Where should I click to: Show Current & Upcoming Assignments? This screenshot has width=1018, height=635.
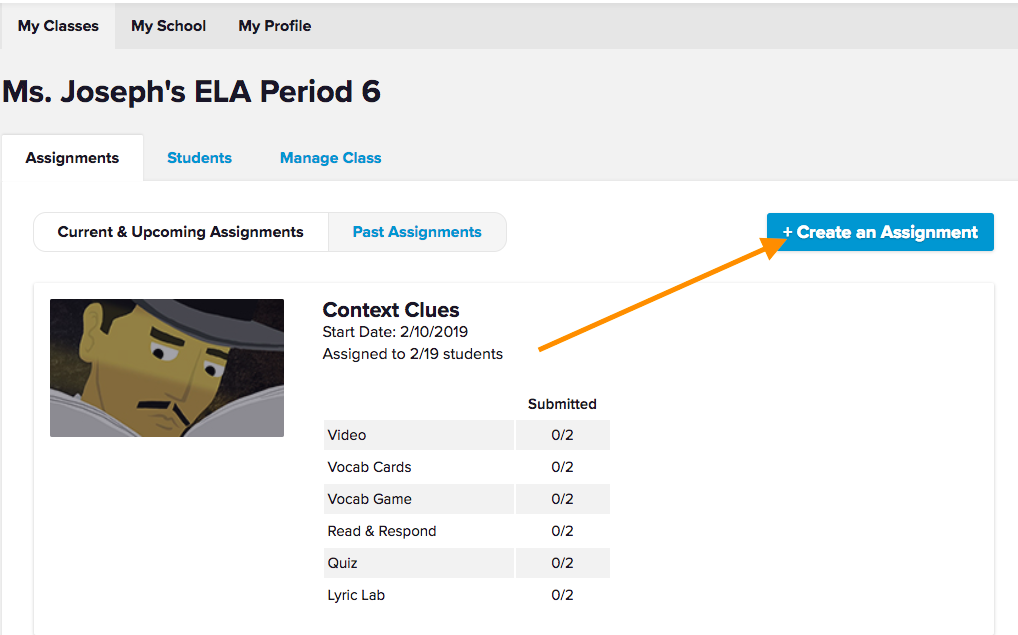tap(181, 232)
